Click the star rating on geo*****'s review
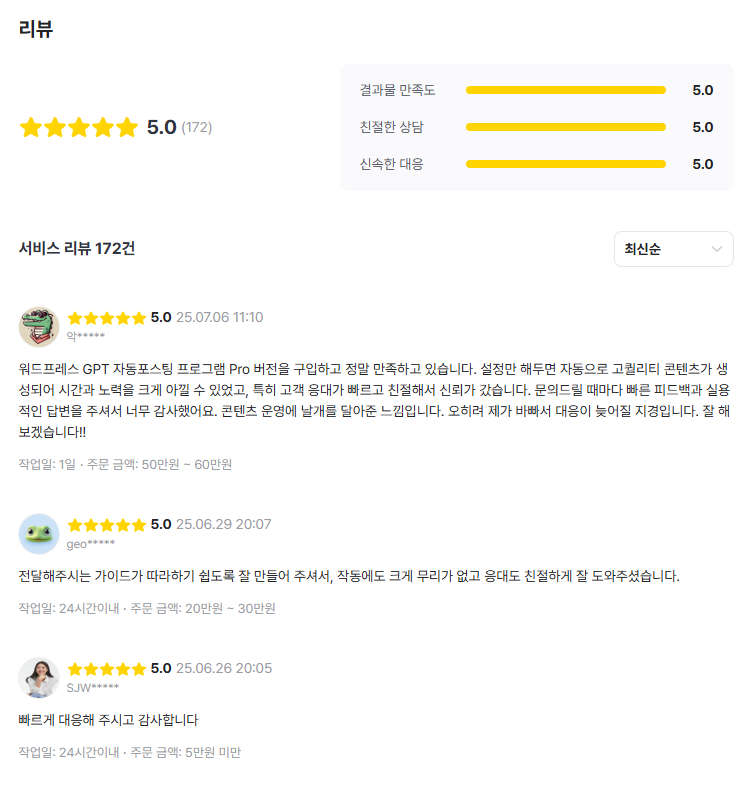The image size is (754, 786). click(107, 525)
